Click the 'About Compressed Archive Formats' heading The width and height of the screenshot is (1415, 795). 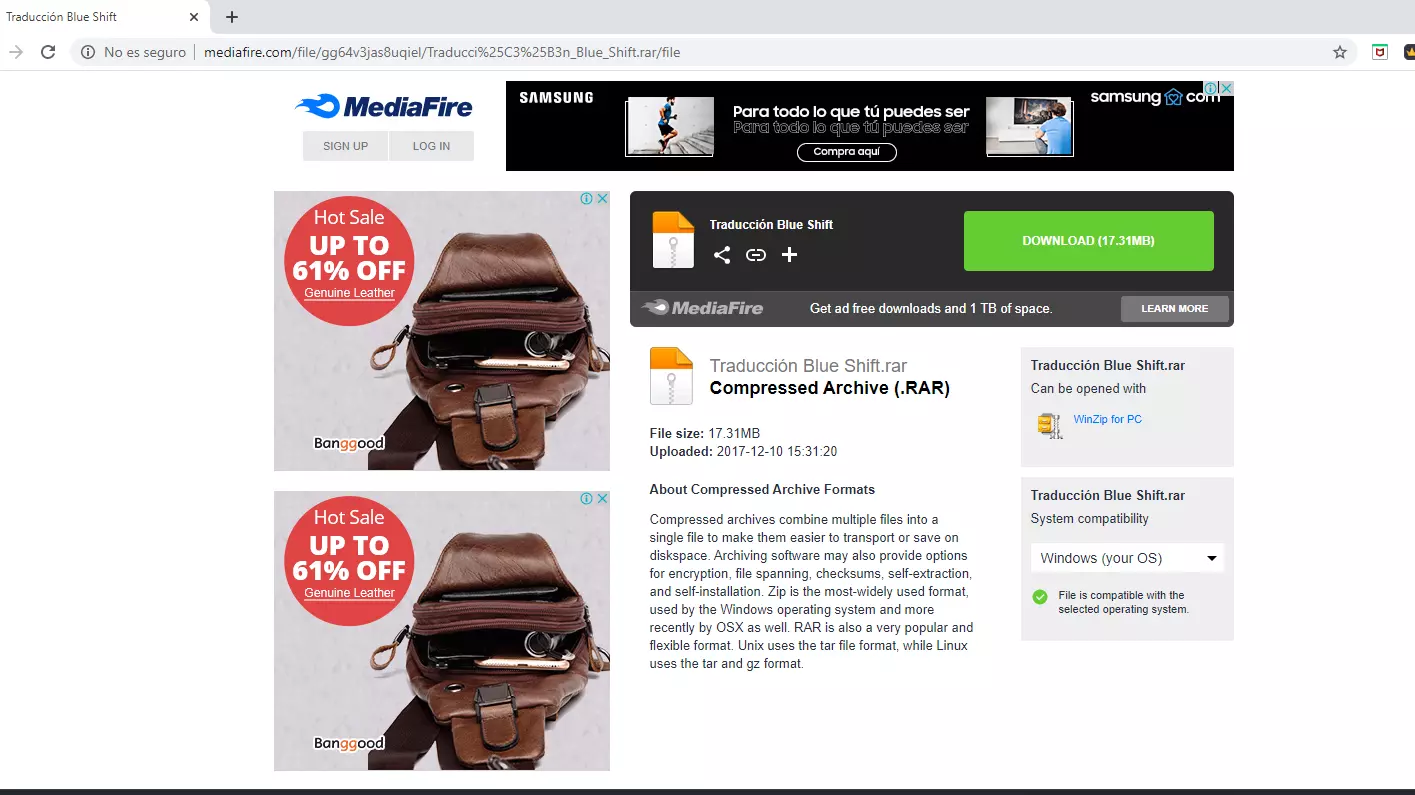(x=762, y=490)
